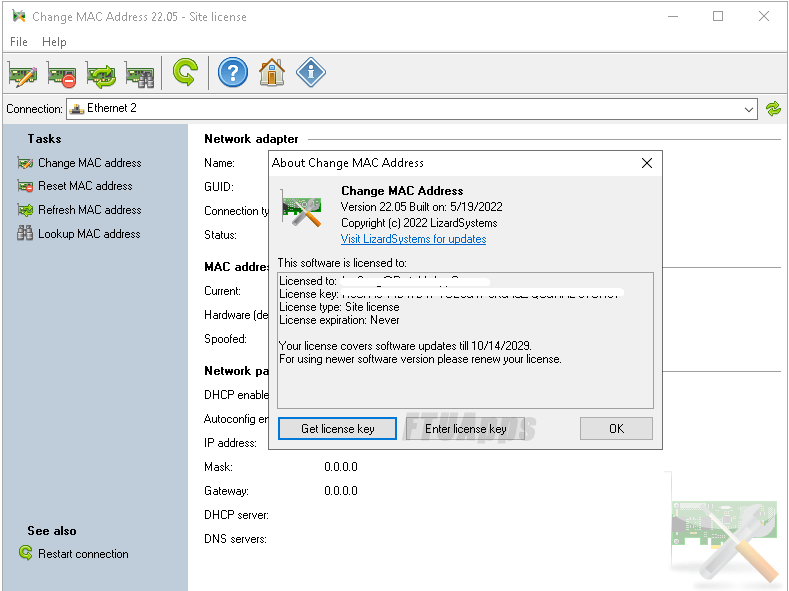The image size is (789, 591).
Task: Click the Refresh MAC address toolbar icon
Action: point(101,73)
